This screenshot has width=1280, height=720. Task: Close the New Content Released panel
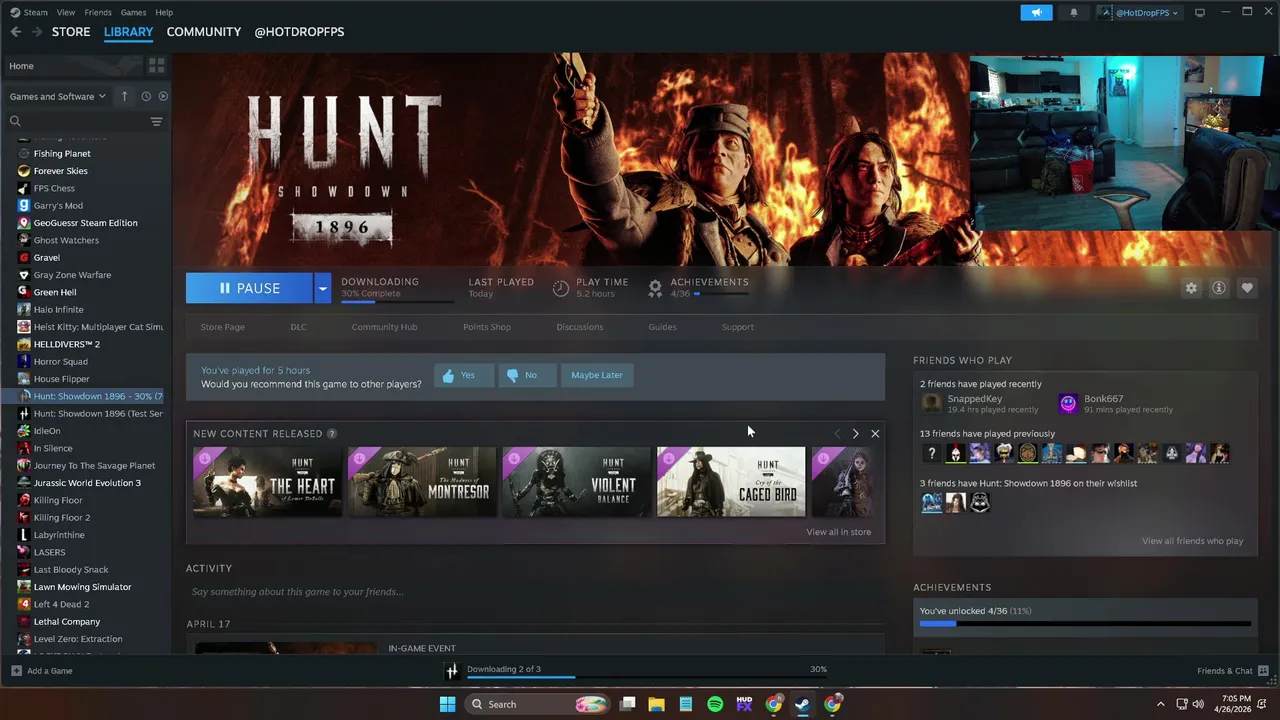875,434
